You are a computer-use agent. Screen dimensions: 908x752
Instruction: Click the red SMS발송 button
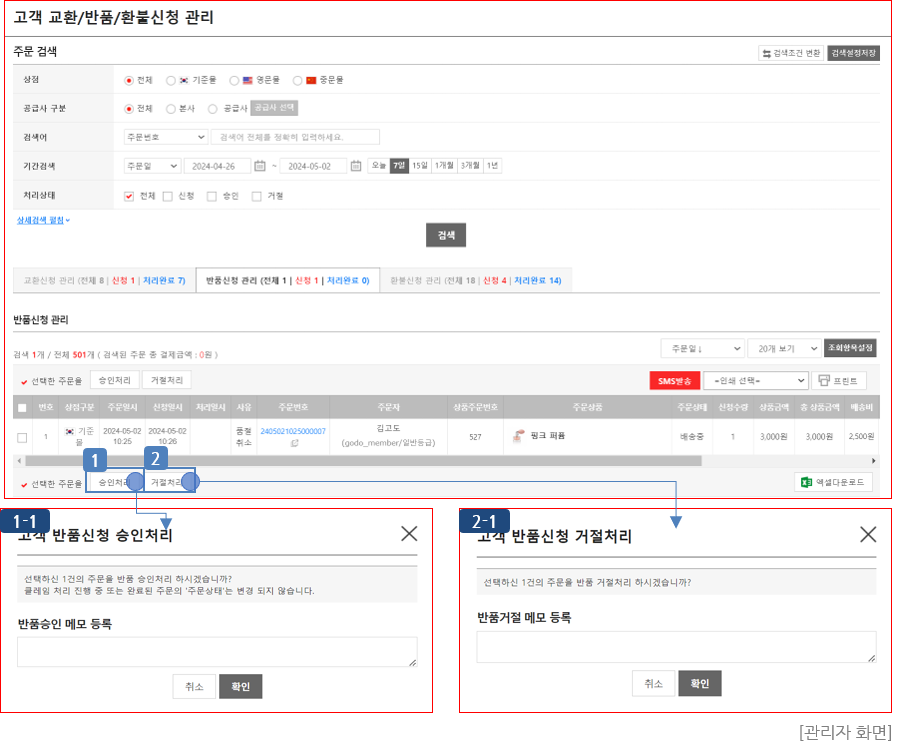click(x=674, y=380)
